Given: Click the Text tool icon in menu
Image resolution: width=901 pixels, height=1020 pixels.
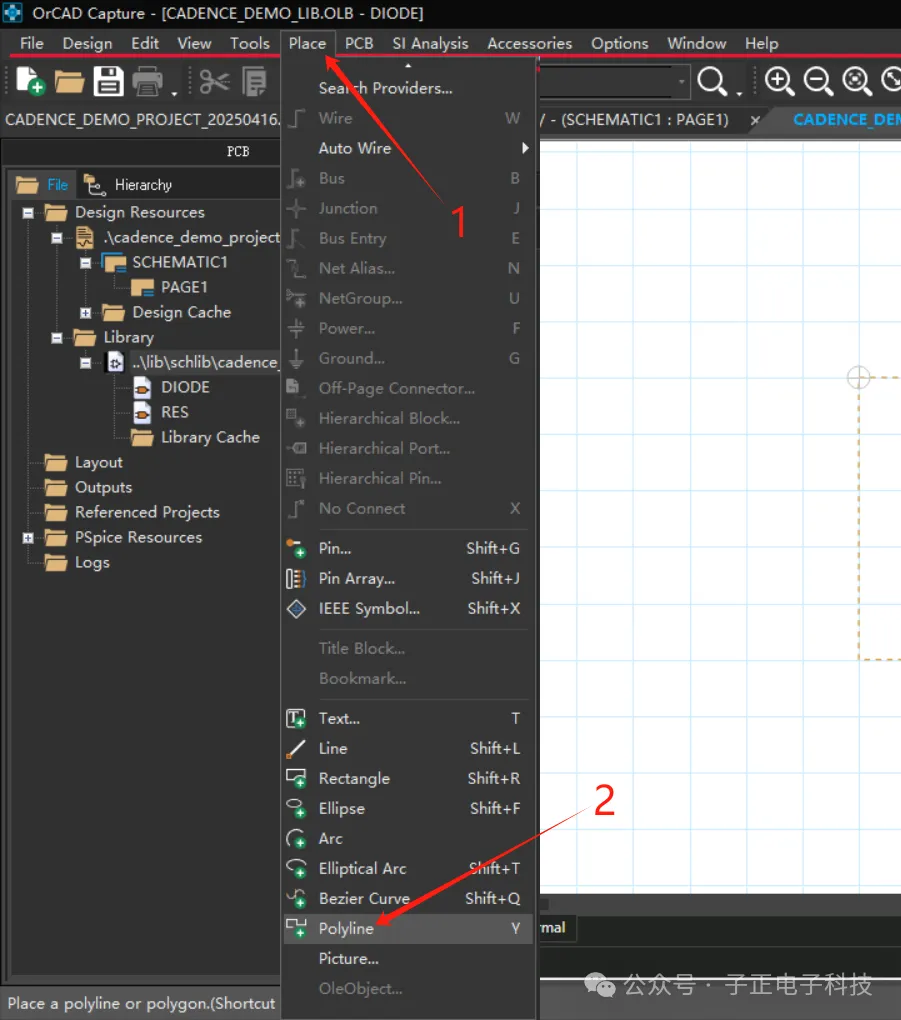Looking at the screenshot, I should tap(296, 719).
